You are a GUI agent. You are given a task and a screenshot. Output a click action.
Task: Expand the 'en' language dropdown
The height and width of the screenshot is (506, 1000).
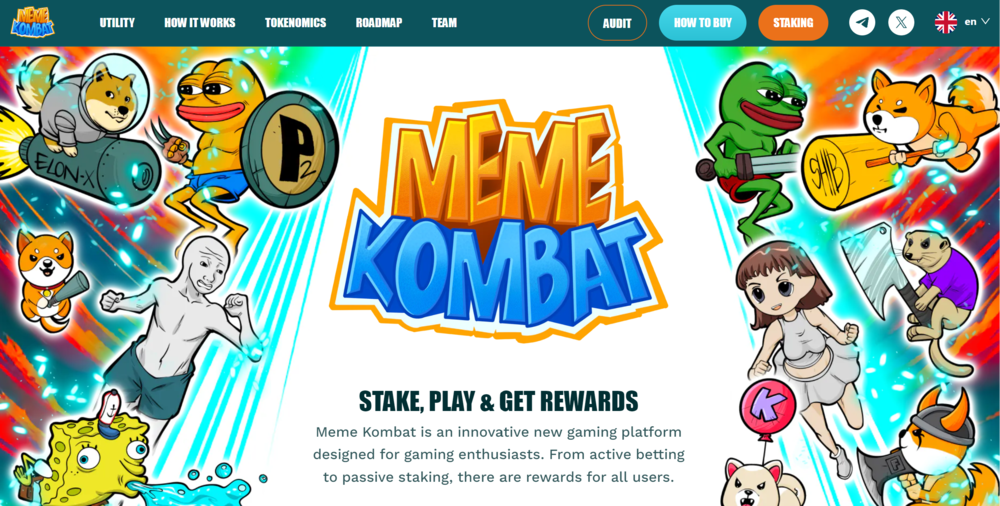pos(976,22)
